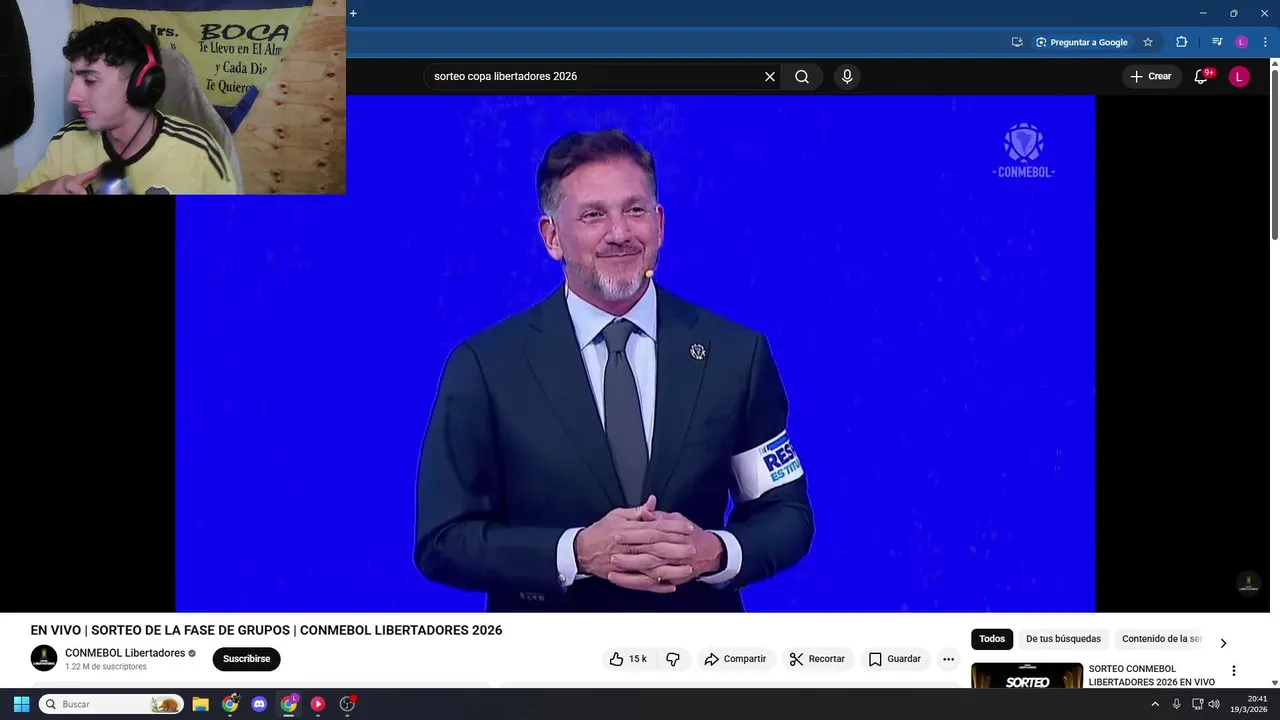This screenshot has width=1280, height=720.
Task: Start voice search with microphone icon
Action: click(847, 76)
